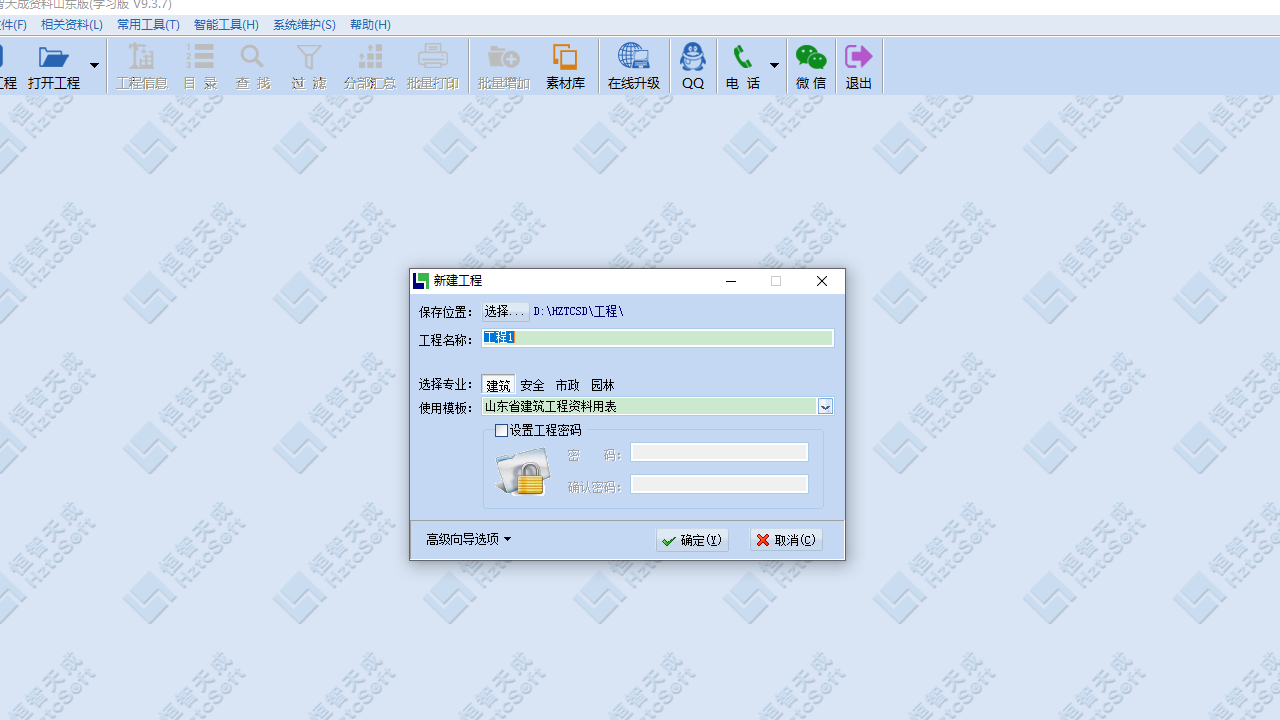
Task: Select the 安全 specialty option
Action: point(532,385)
